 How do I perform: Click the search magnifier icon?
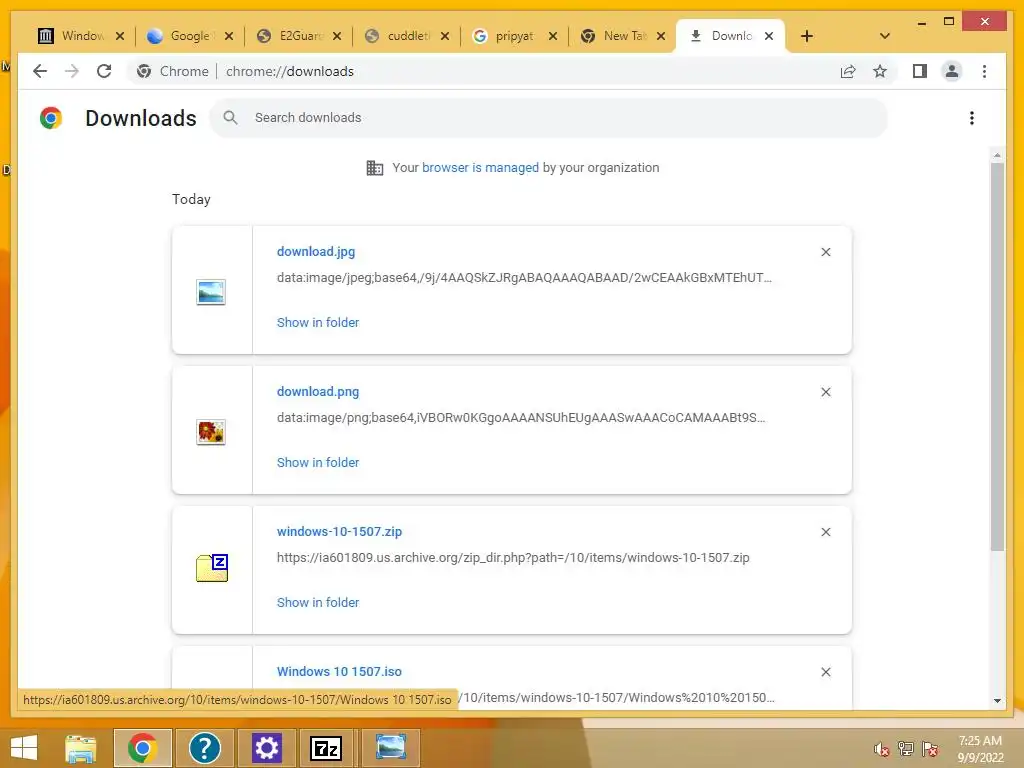pyautogui.click(x=230, y=118)
